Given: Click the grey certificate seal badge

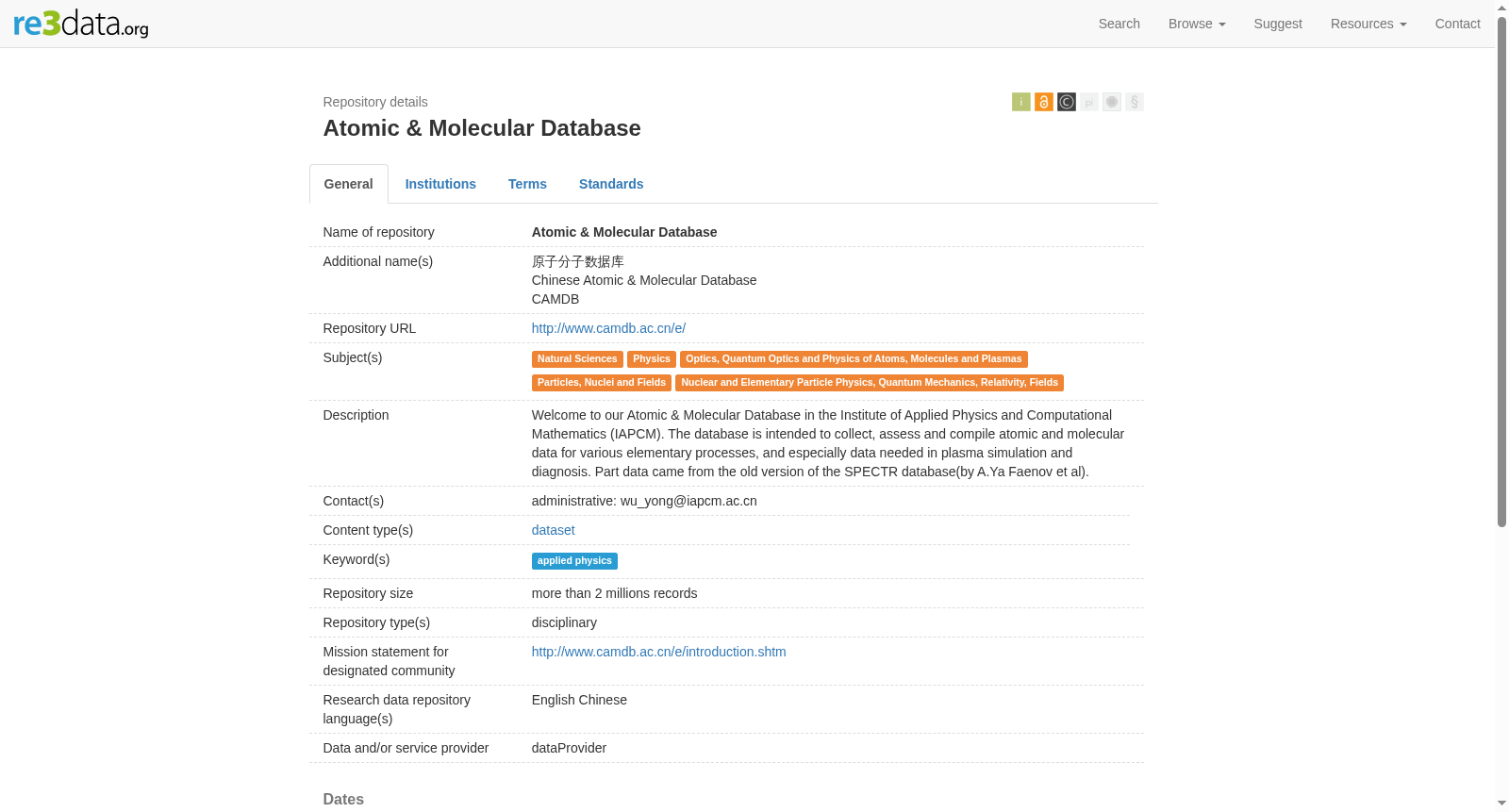Looking at the screenshot, I should click(x=1112, y=102).
